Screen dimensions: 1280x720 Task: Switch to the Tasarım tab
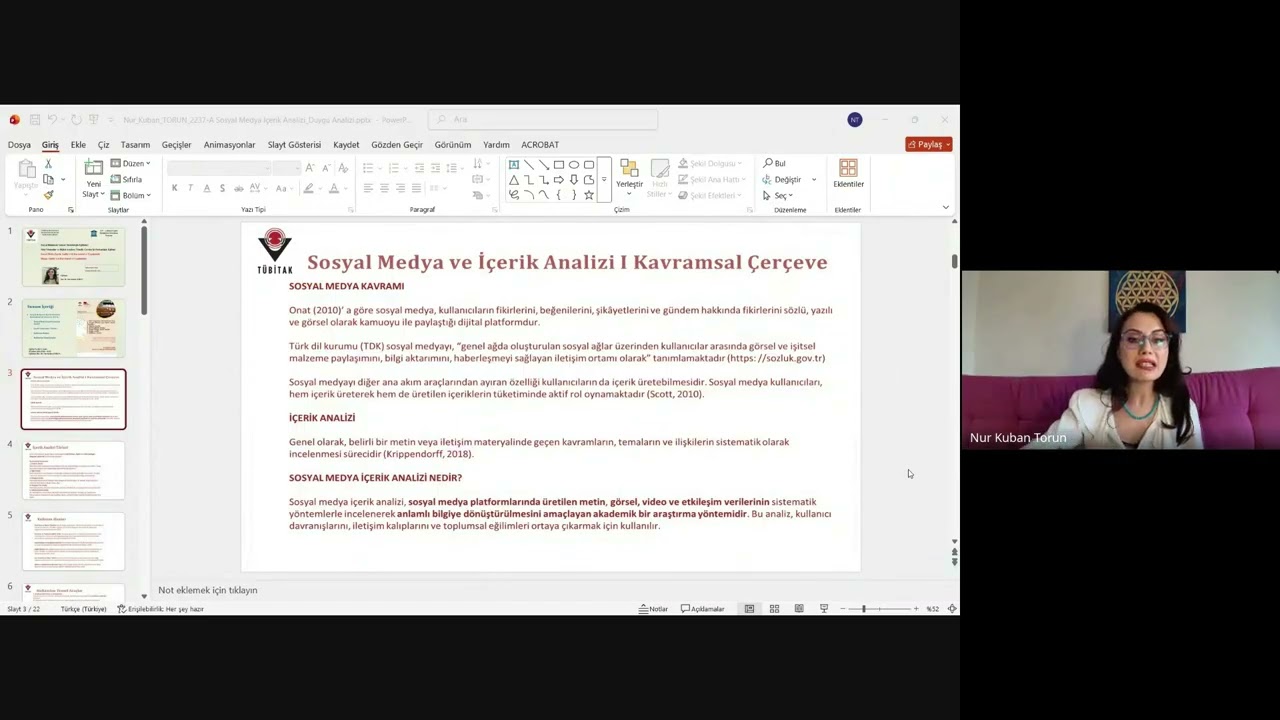pyautogui.click(x=135, y=145)
